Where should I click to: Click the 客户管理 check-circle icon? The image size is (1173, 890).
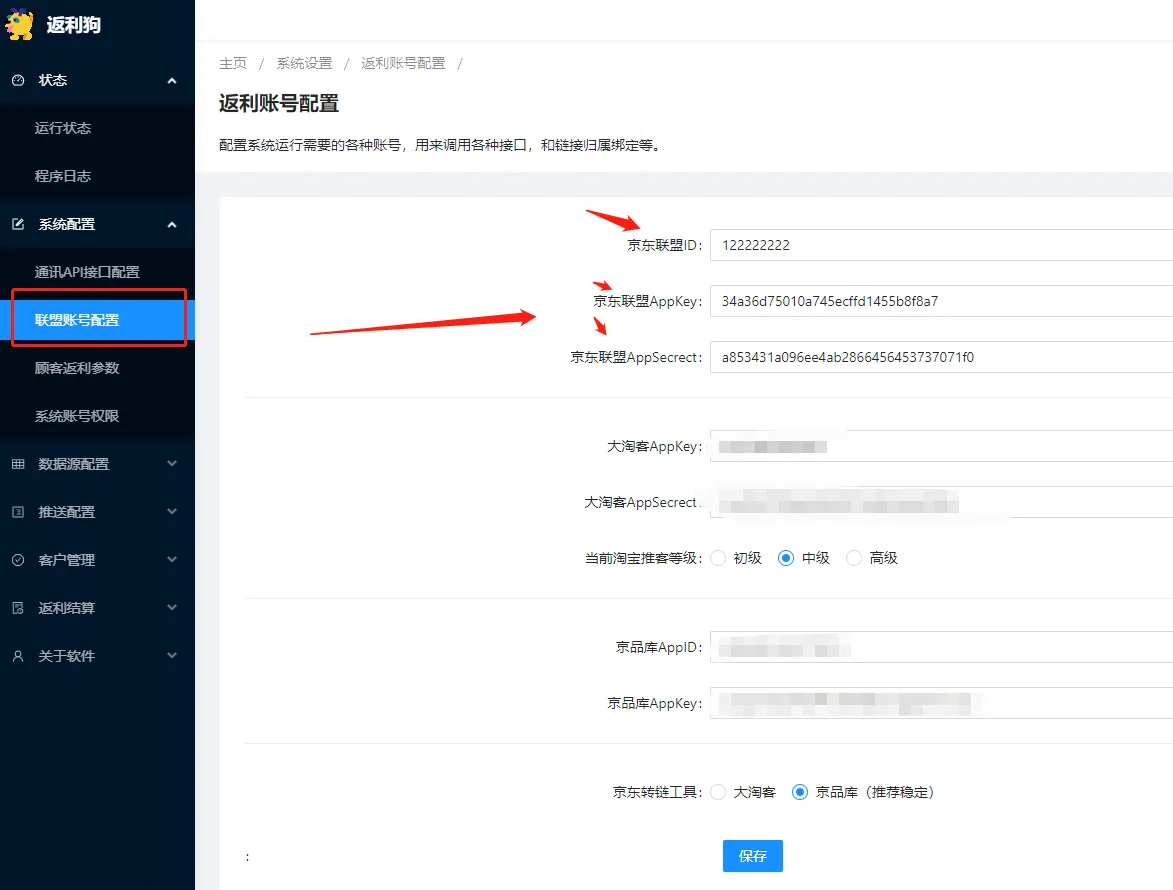tap(18, 560)
